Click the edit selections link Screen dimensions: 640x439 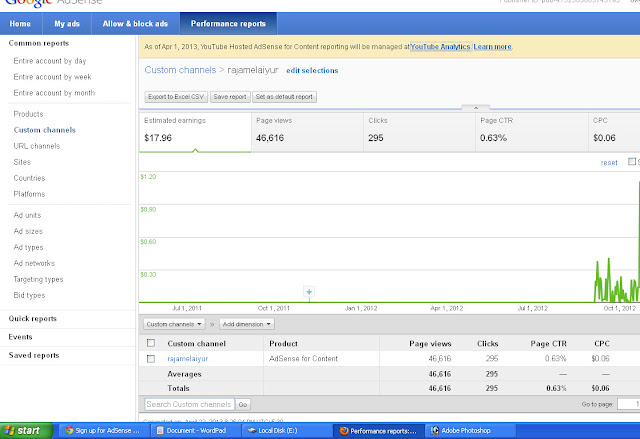coord(312,71)
